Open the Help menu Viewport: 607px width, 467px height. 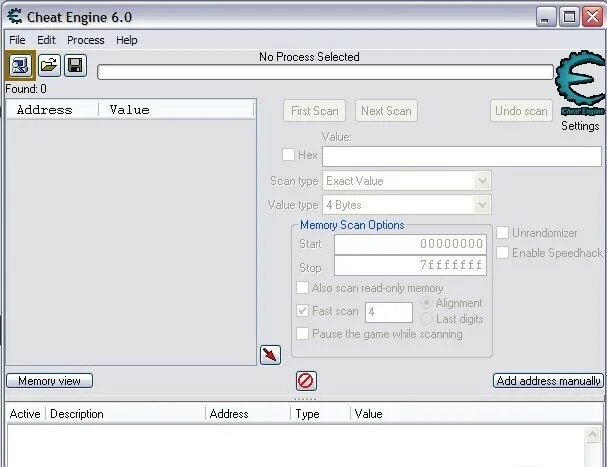pos(127,40)
